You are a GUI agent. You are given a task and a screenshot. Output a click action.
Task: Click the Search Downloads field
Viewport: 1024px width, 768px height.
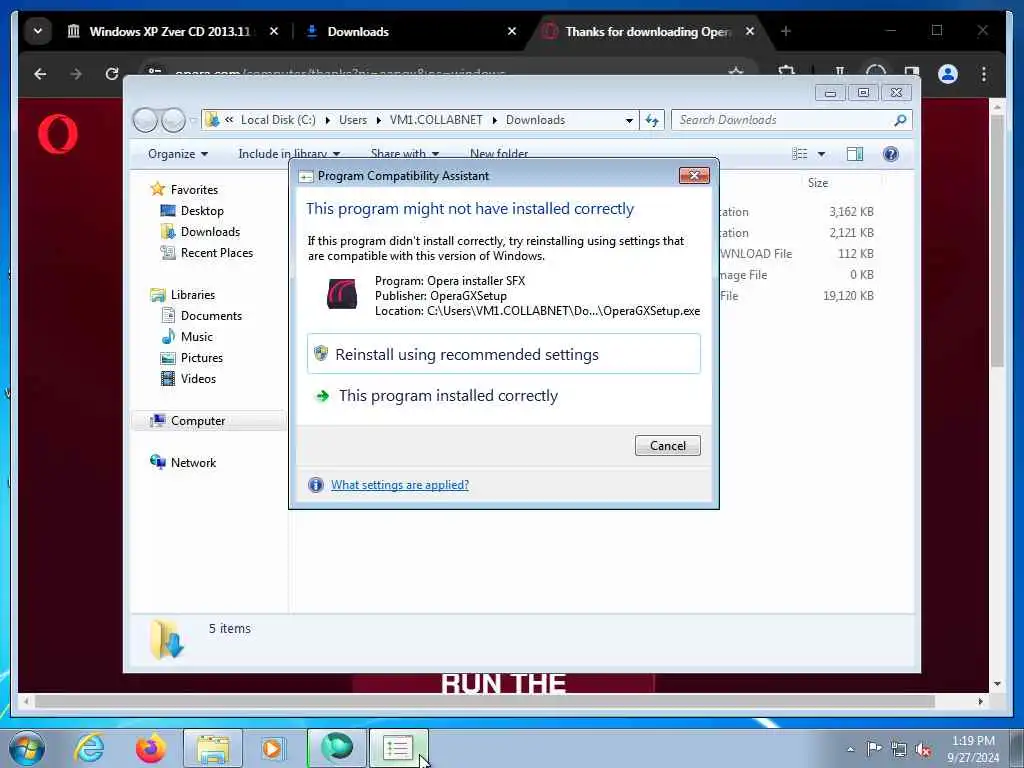coord(780,120)
